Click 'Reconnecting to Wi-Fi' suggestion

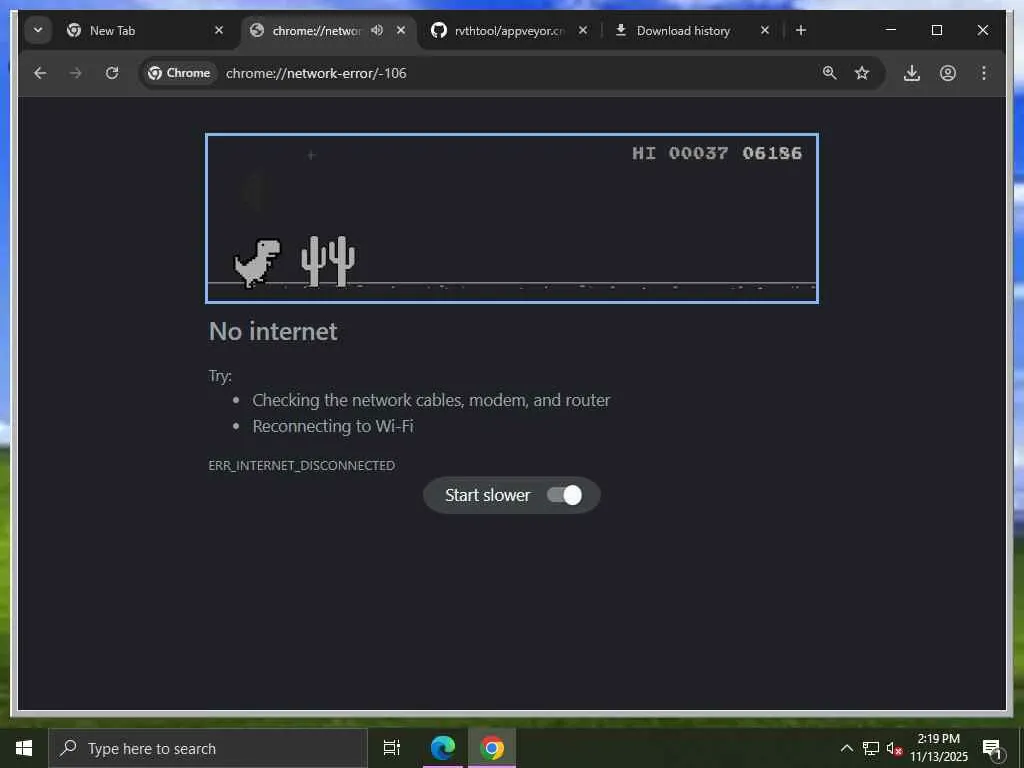[333, 426]
